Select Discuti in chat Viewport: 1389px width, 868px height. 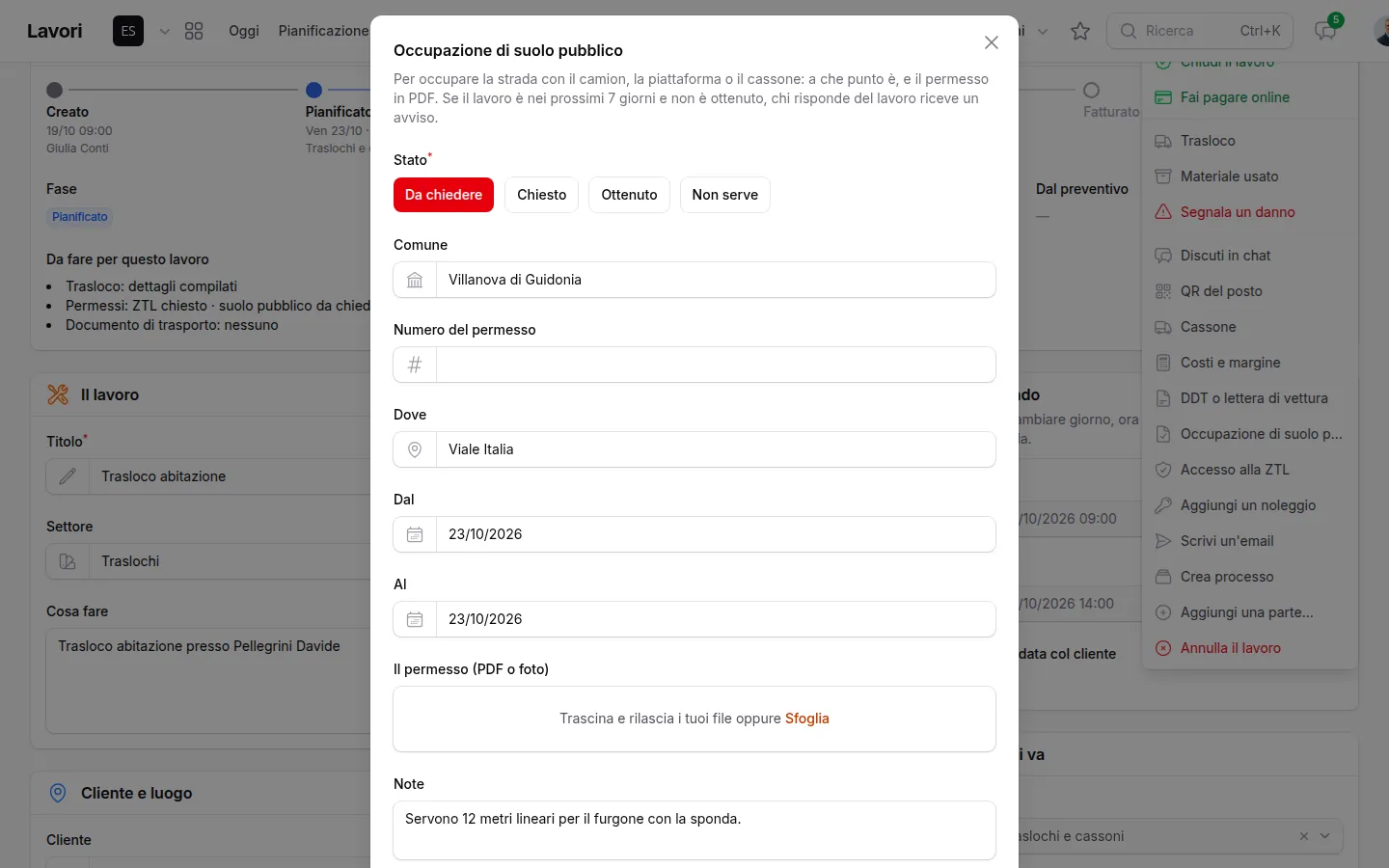click(1250, 256)
